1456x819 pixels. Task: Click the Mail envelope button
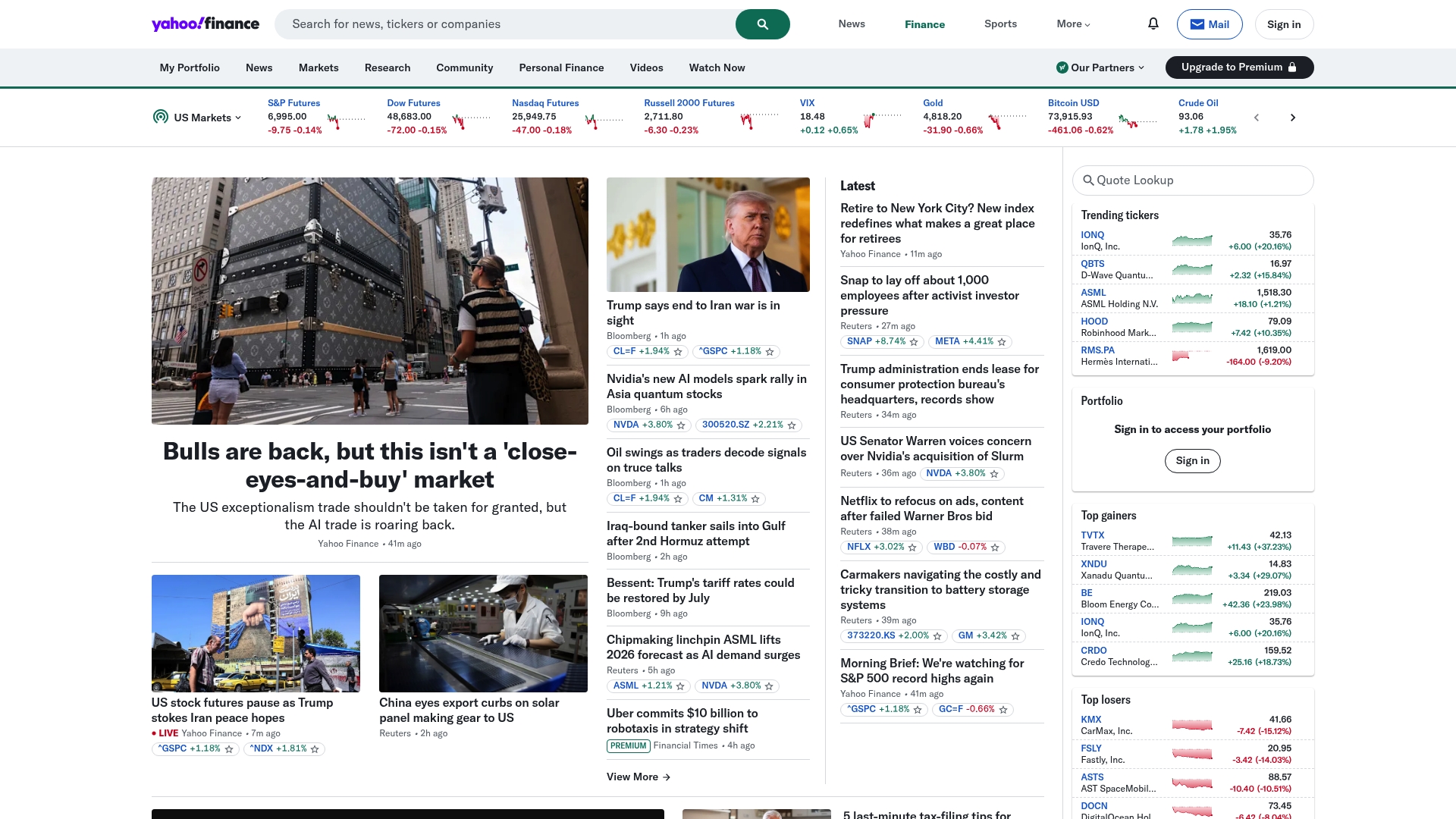pos(1209,24)
